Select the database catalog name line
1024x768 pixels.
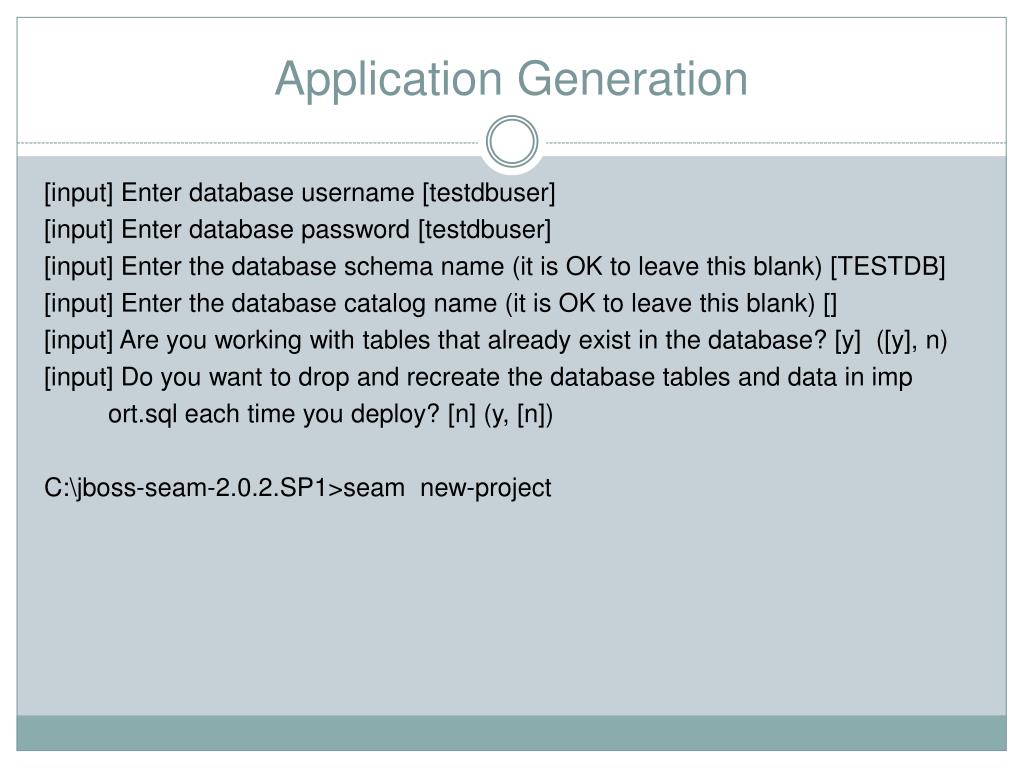(x=441, y=304)
